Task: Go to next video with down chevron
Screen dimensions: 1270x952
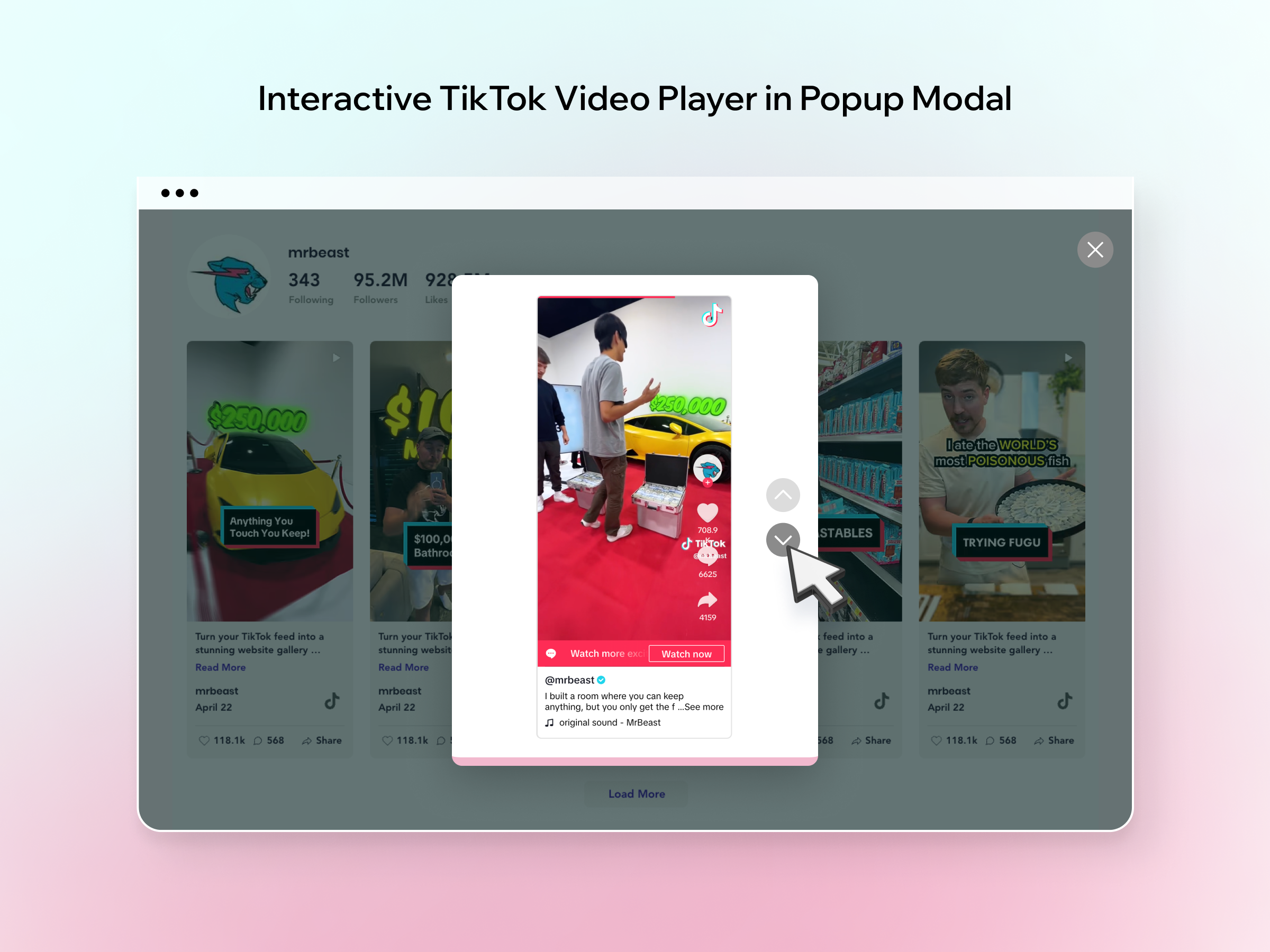Action: point(783,539)
